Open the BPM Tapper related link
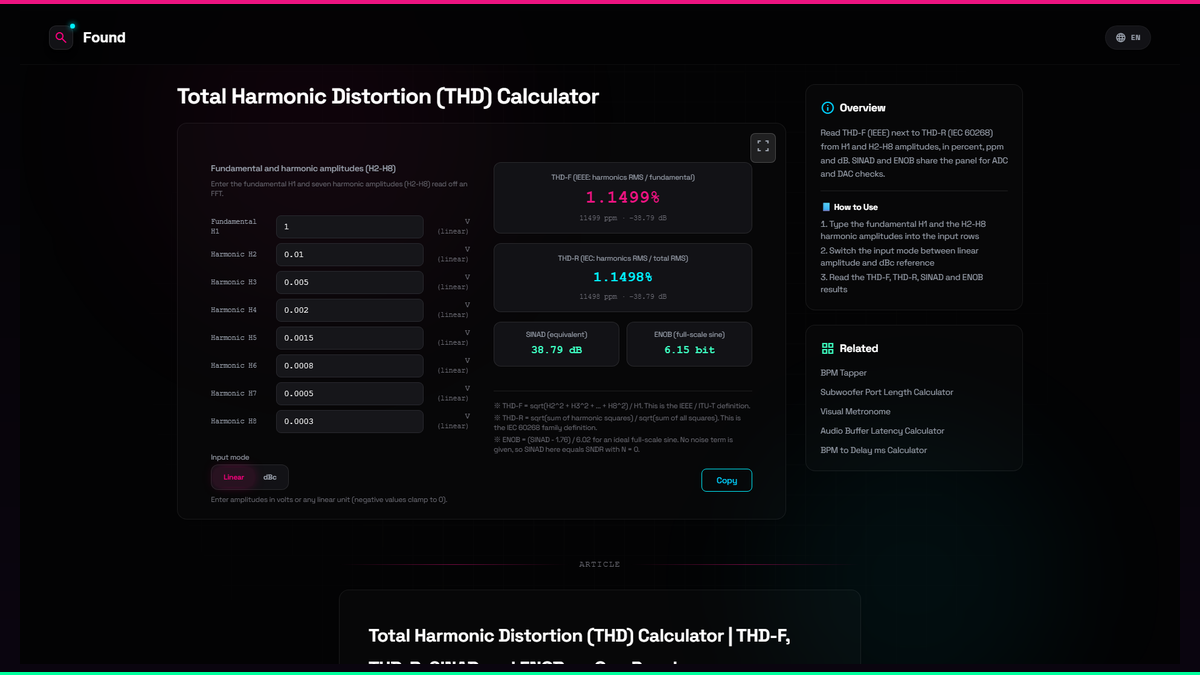The height and width of the screenshot is (675, 1200). click(844, 373)
